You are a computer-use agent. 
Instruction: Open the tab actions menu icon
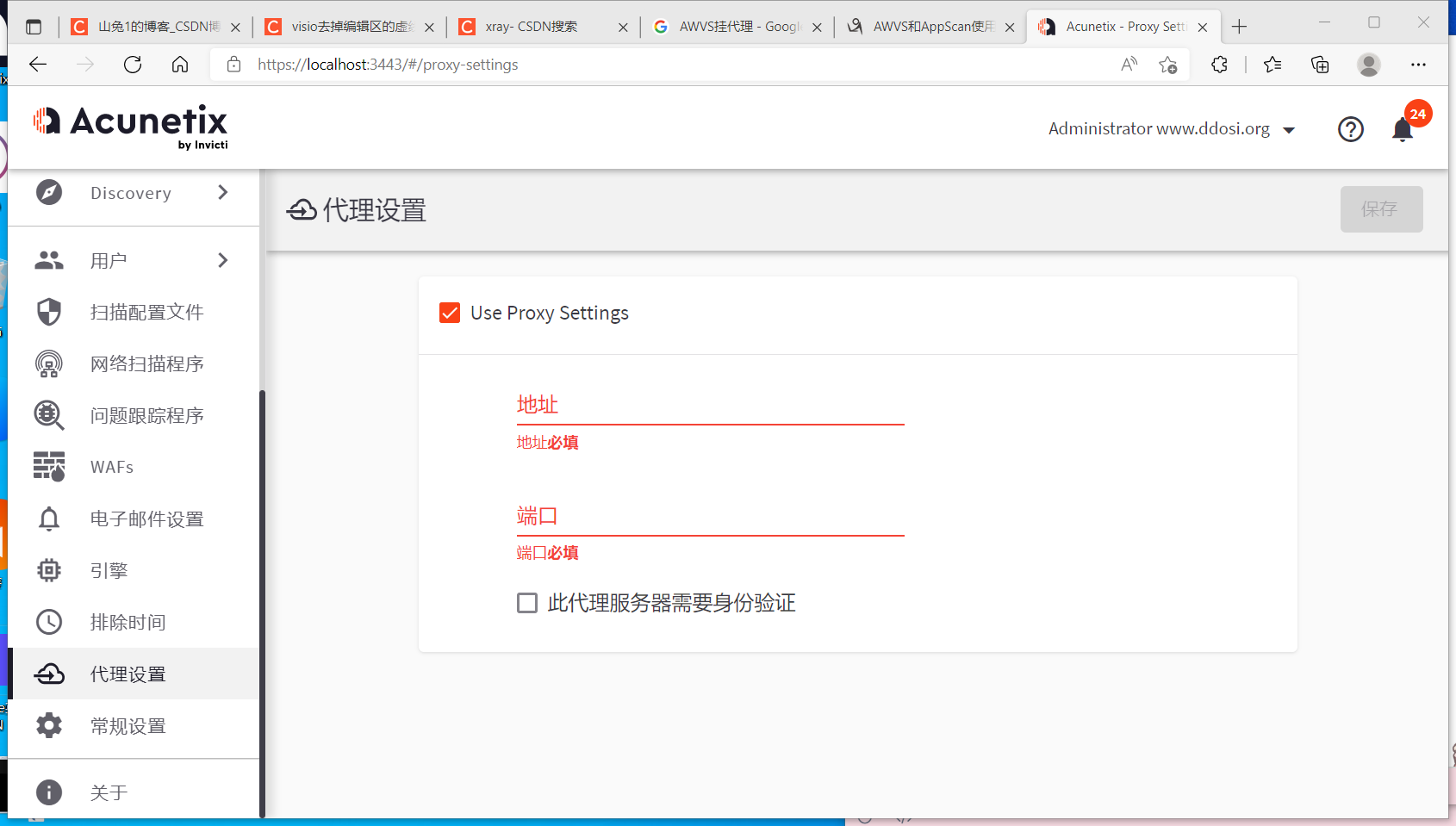tap(34, 27)
